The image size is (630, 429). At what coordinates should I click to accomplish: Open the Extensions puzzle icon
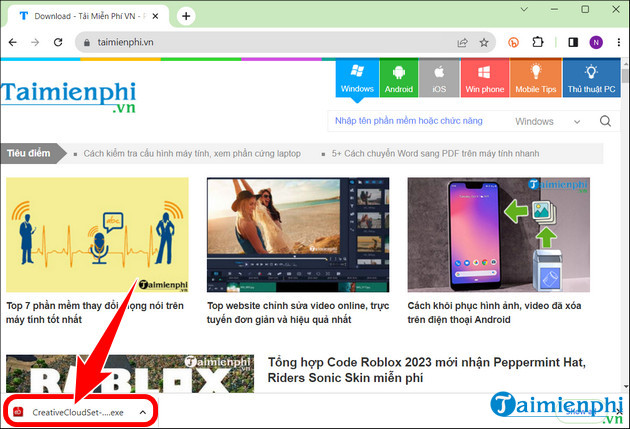pos(538,42)
